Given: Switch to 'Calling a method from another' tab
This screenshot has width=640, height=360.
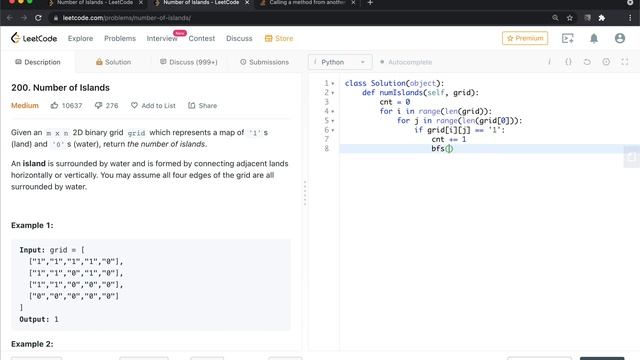Looking at the screenshot, I should (307, 3).
